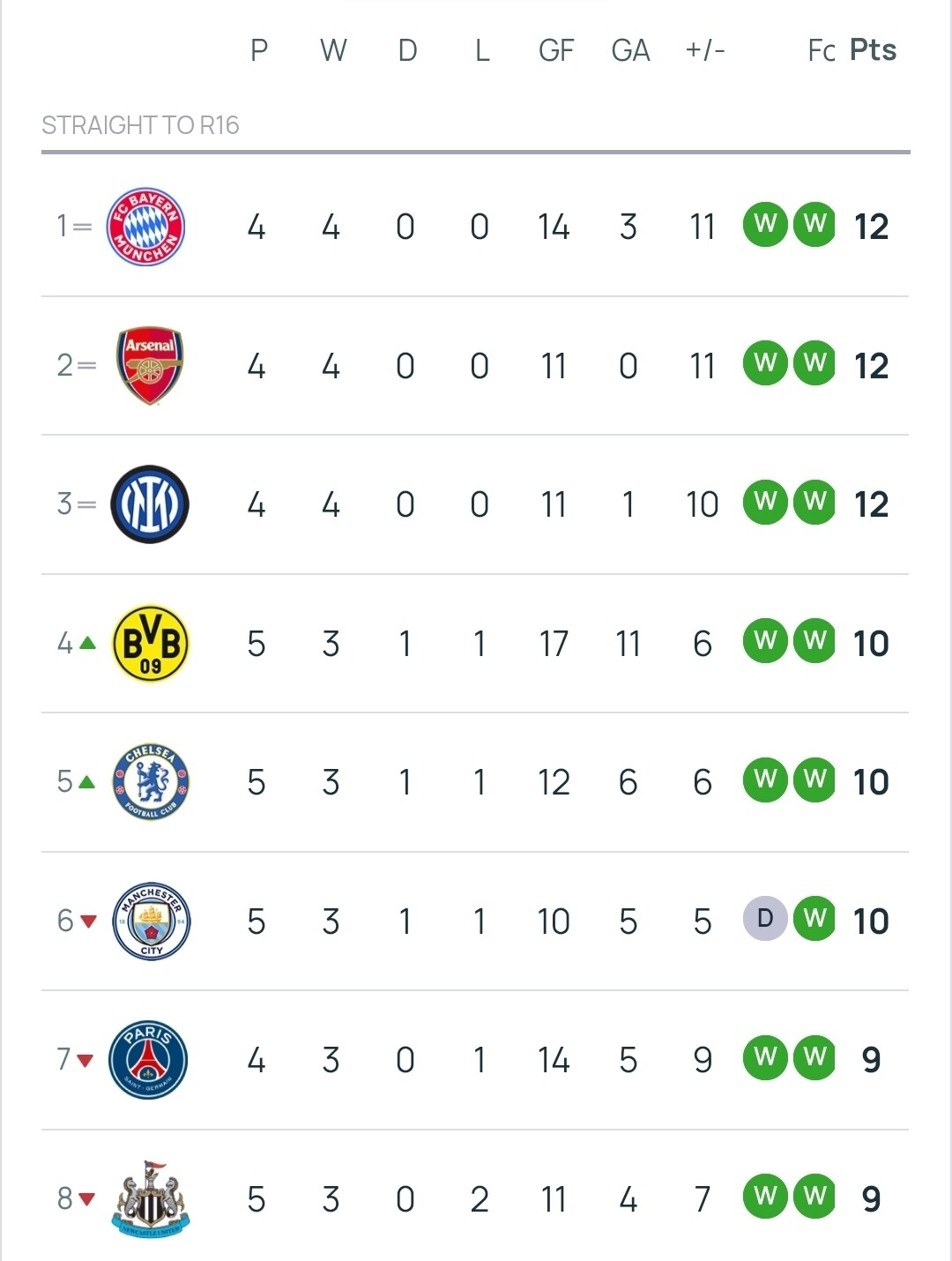Tap Bayern's most recent win badge
This screenshot has width=952, height=1261.
pos(814,225)
